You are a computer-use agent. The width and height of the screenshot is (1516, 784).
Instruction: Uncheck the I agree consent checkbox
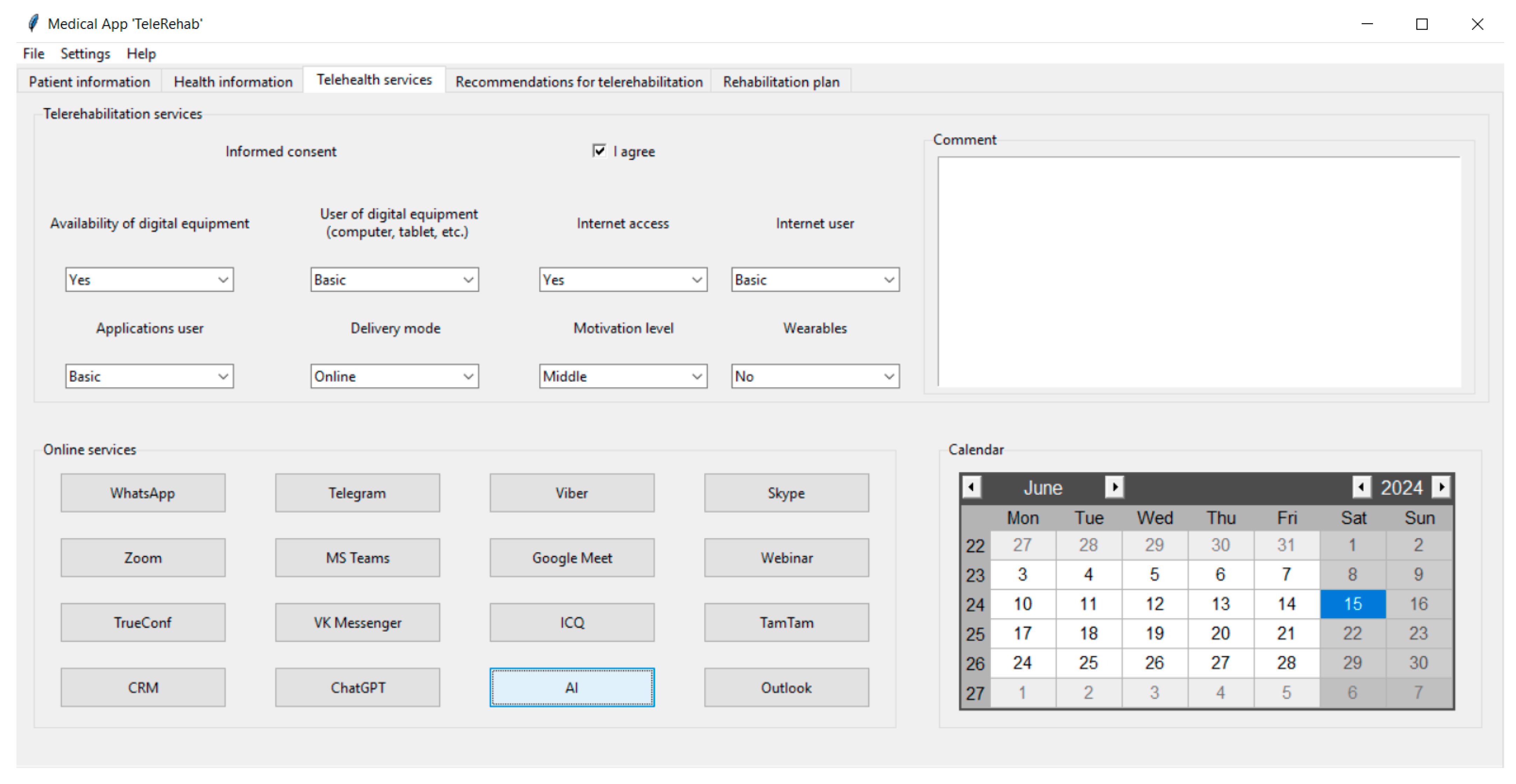[x=599, y=151]
